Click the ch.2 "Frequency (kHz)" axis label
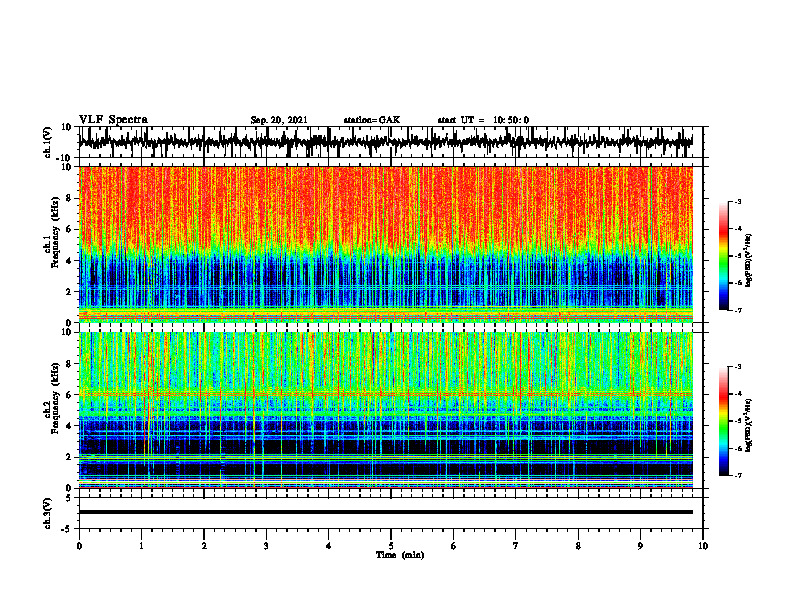 point(55,398)
